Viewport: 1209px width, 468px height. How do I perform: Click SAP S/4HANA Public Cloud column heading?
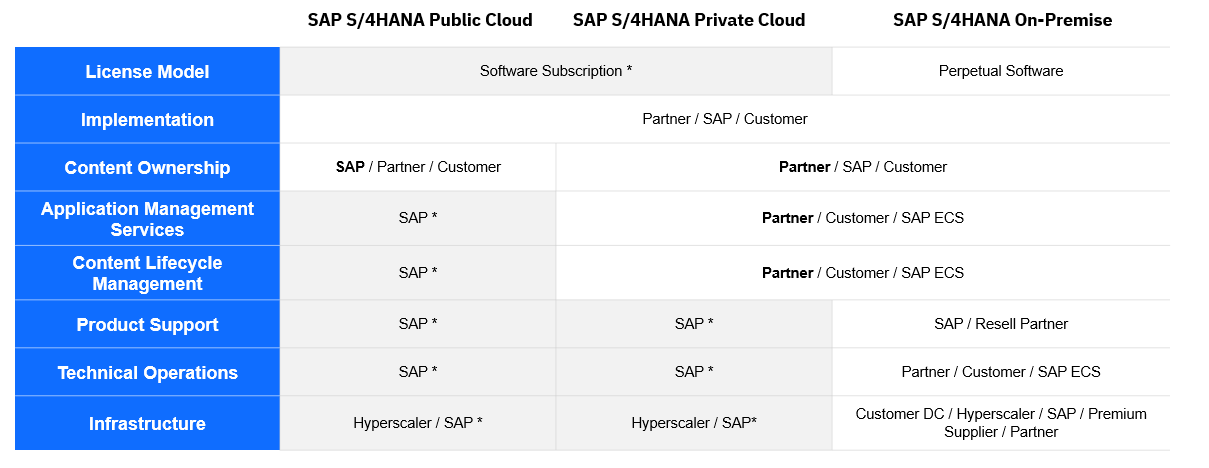[420, 20]
